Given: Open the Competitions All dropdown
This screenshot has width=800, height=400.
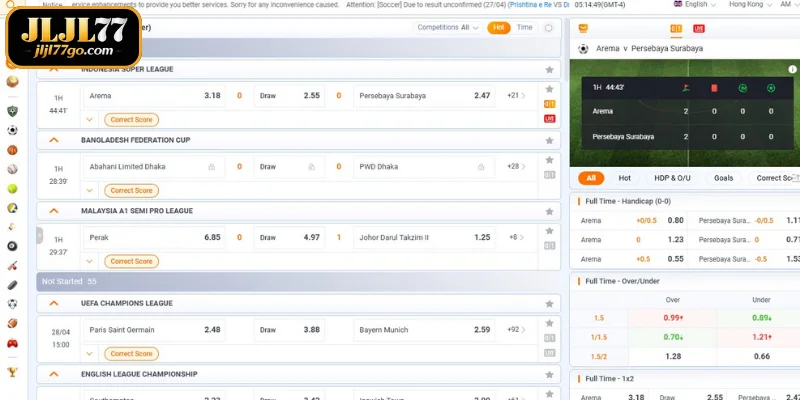Looking at the screenshot, I should pos(447,28).
